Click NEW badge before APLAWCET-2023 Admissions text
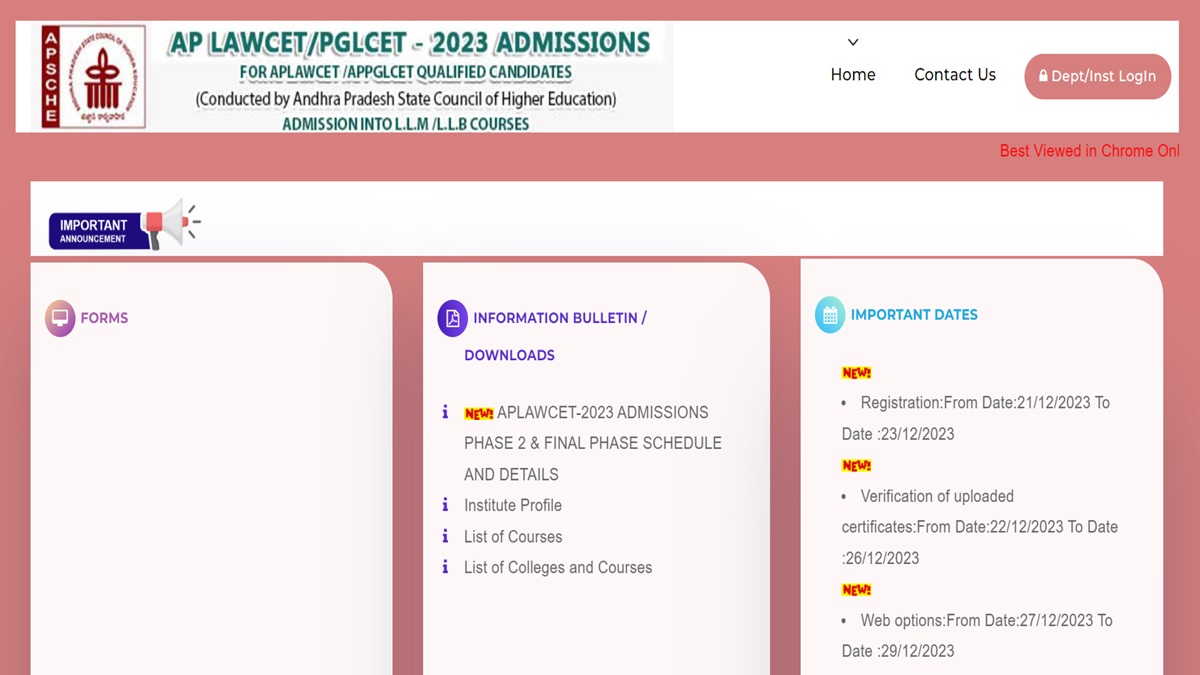 pos(479,413)
